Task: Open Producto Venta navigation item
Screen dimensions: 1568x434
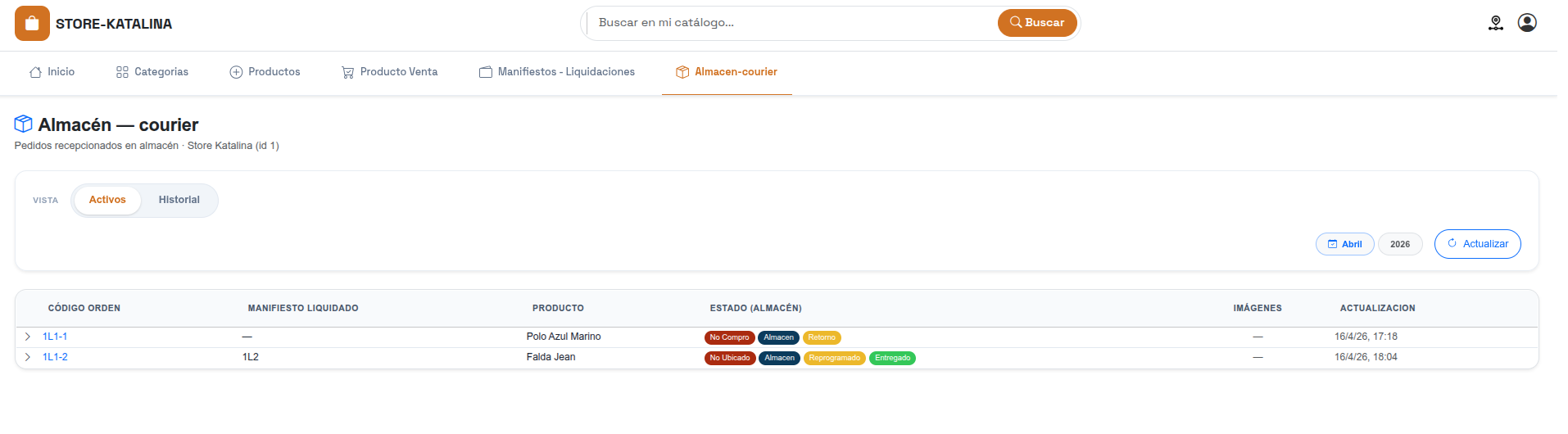Action: click(x=389, y=72)
